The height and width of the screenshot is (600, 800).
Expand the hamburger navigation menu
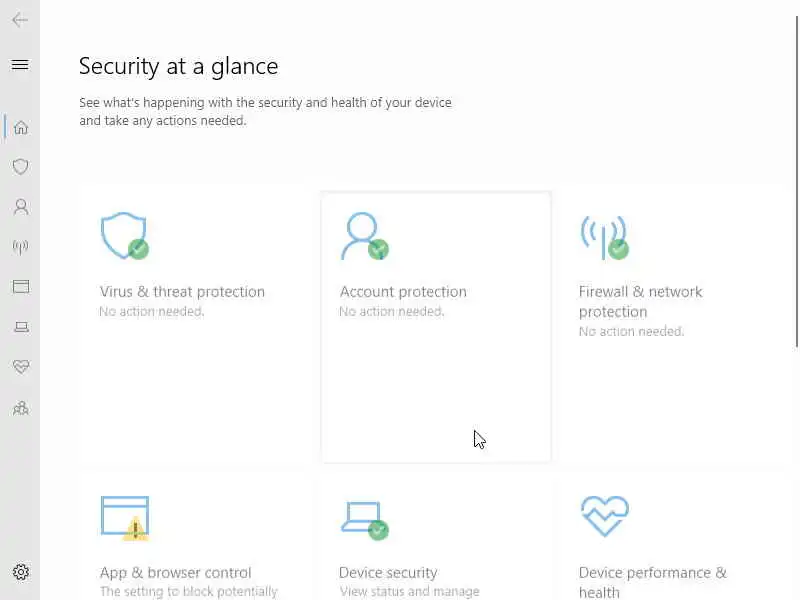tap(20, 65)
